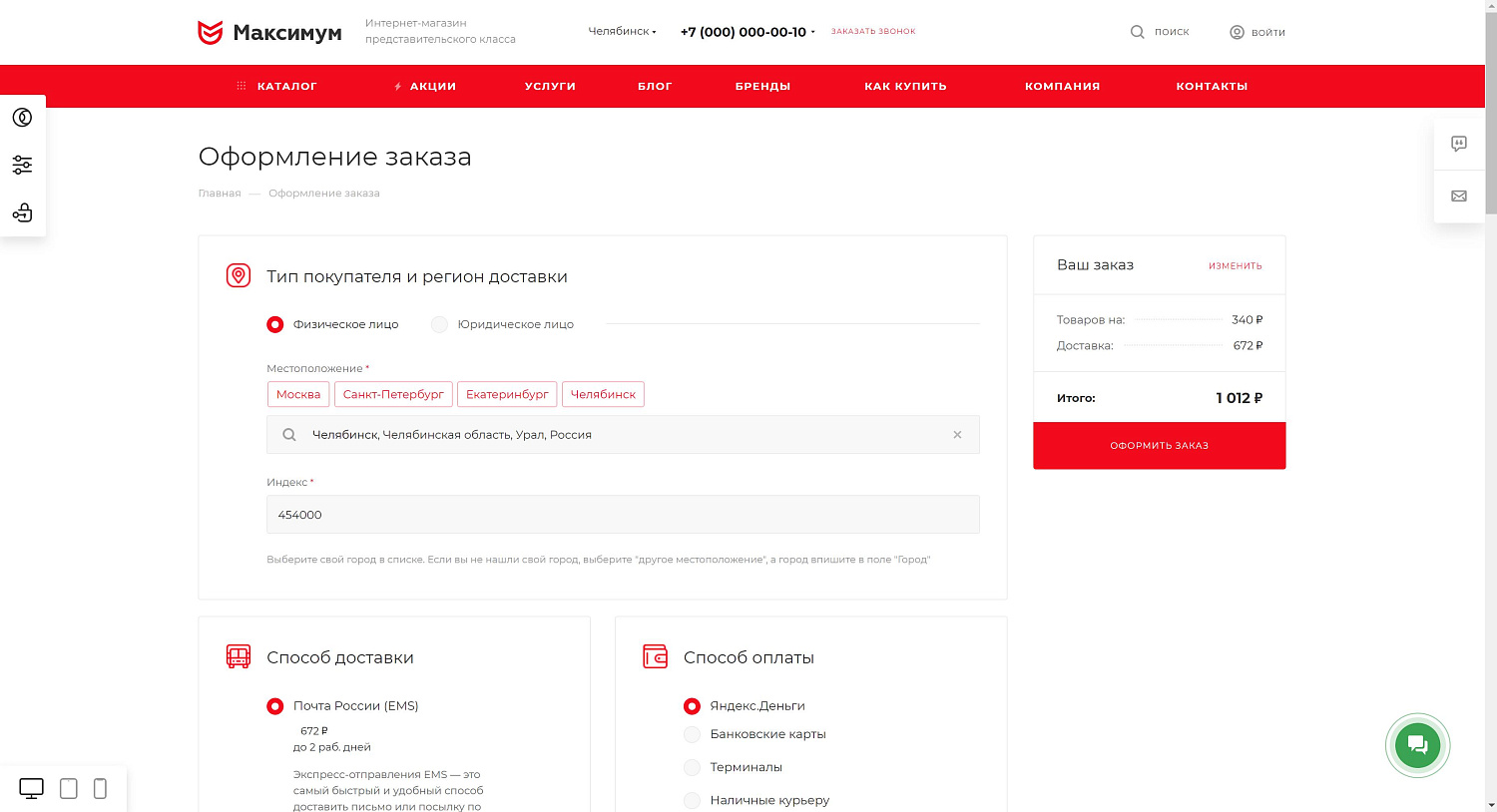
Task: Clear the location field with the X icon
Action: (x=957, y=435)
